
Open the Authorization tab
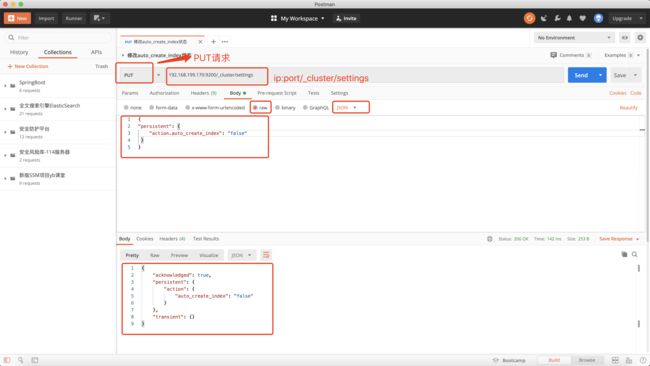[164, 93]
